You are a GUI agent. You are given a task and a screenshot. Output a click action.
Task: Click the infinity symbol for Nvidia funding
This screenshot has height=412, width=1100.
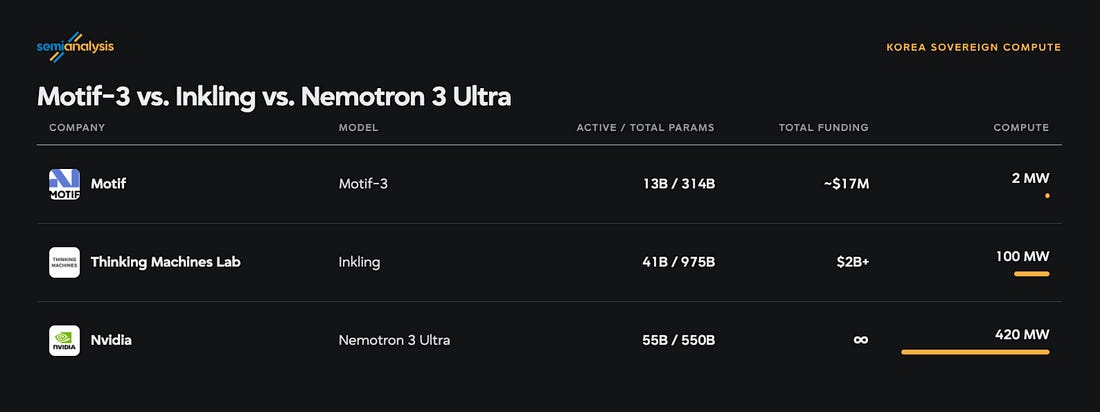tap(861, 340)
